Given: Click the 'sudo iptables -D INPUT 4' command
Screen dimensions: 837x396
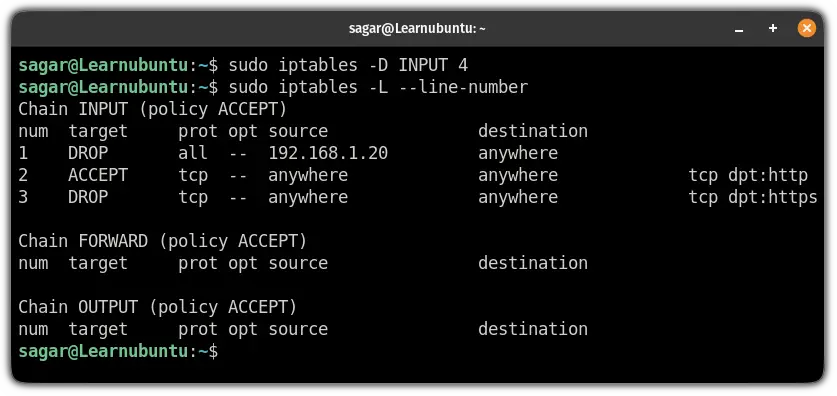Looking at the screenshot, I should coord(348,66).
